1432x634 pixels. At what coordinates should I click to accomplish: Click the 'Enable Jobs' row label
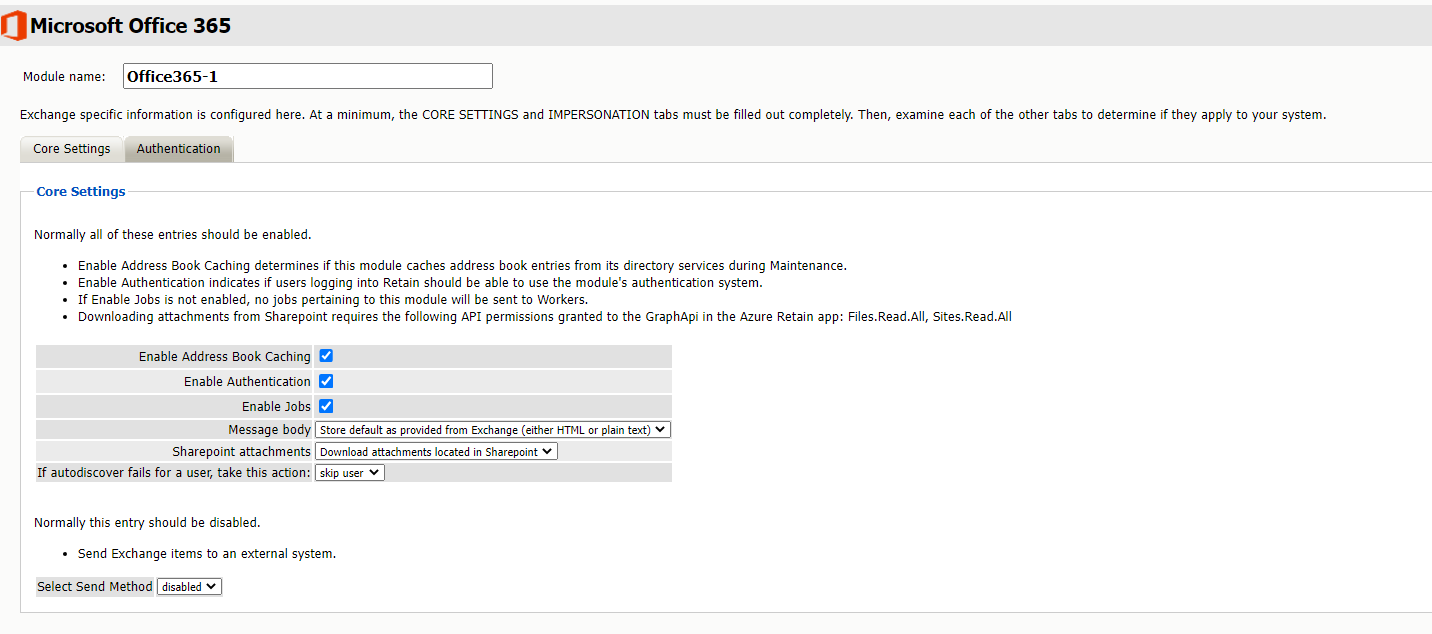276,407
